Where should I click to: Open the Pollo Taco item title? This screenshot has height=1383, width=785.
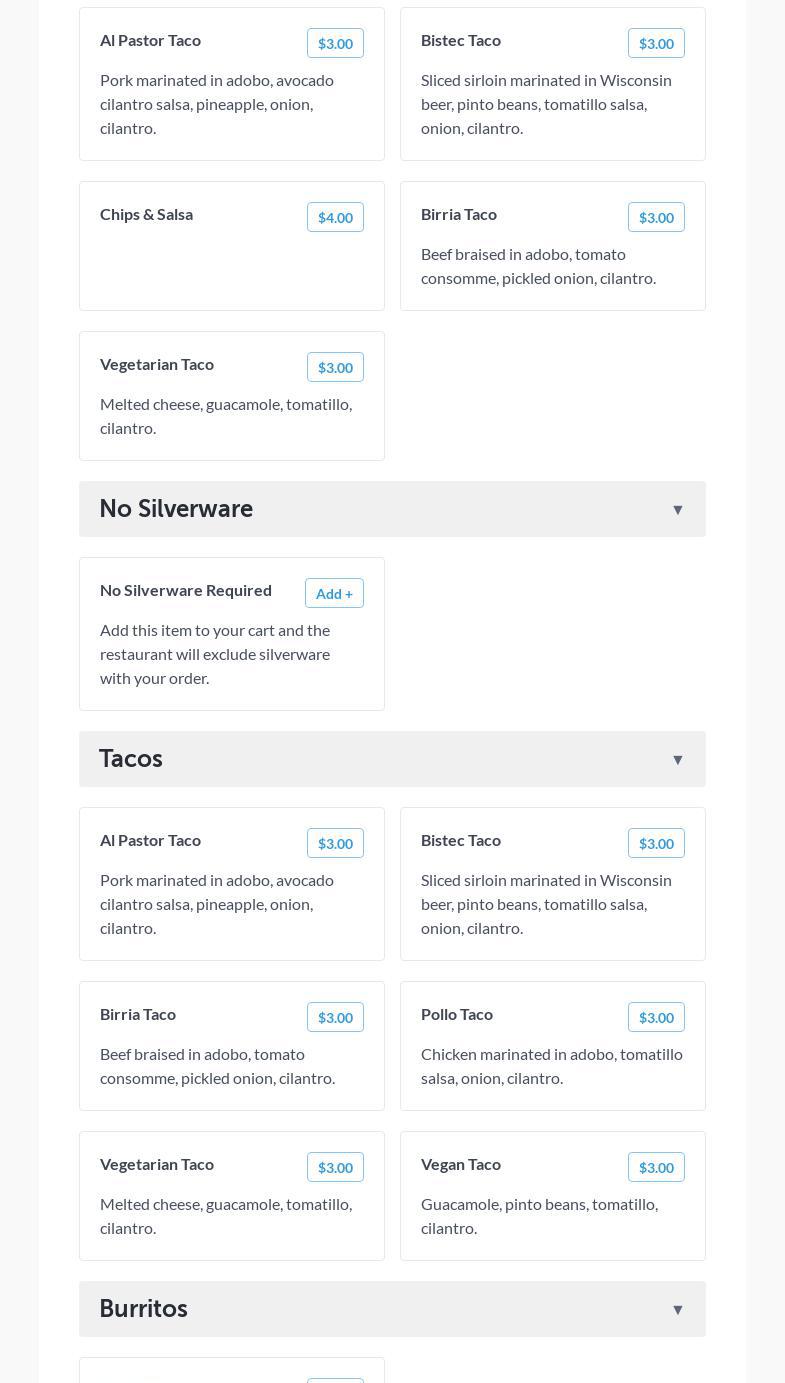[x=457, y=1014]
